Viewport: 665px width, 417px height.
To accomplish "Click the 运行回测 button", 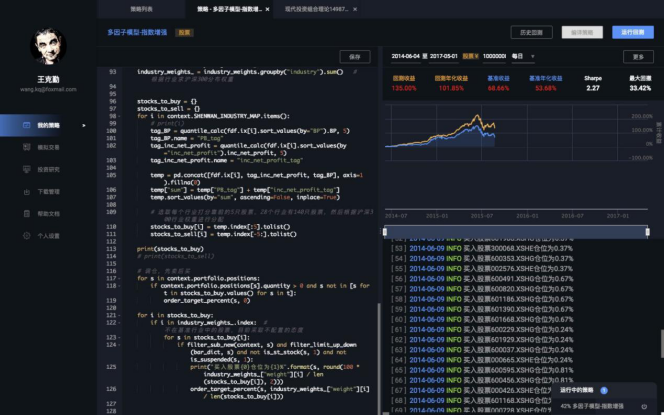I will (632, 32).
